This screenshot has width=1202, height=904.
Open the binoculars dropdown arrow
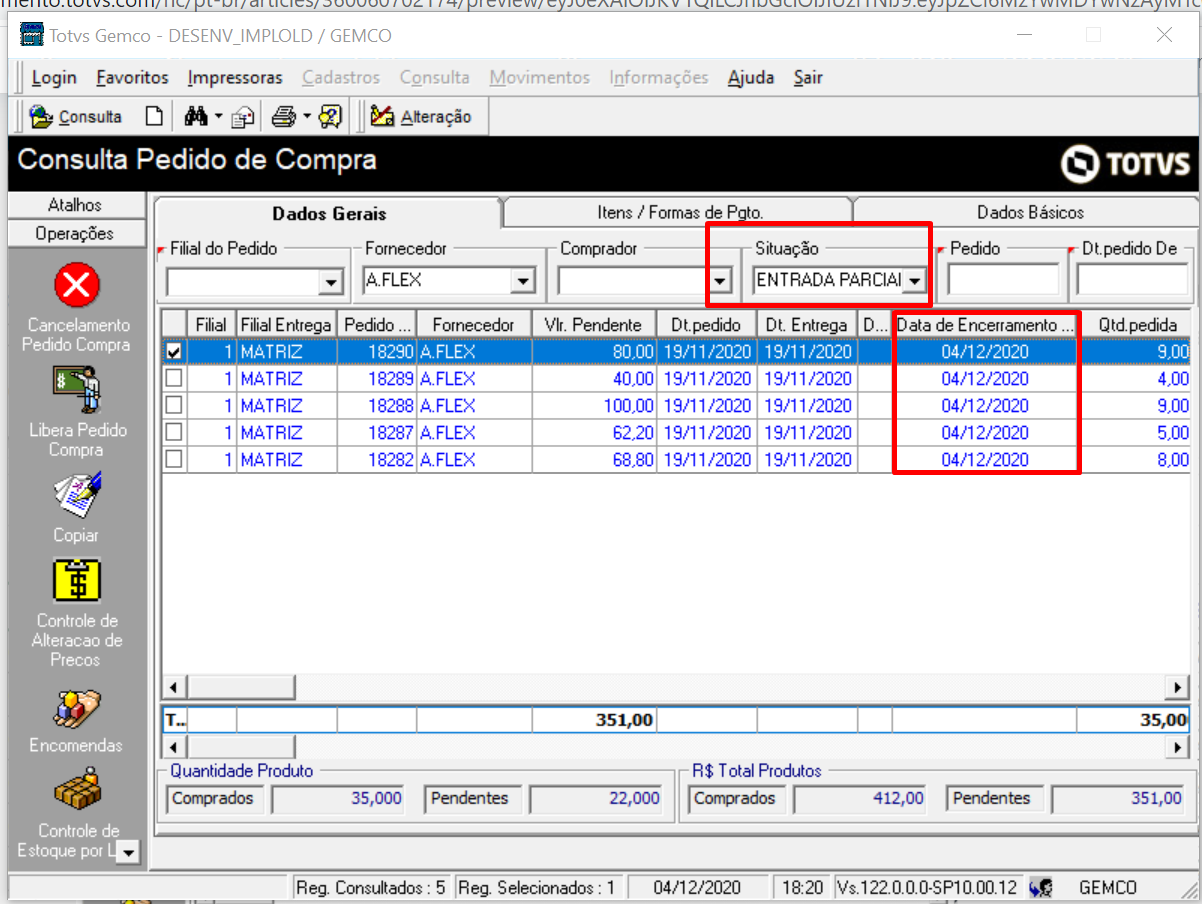pos(218,117)
